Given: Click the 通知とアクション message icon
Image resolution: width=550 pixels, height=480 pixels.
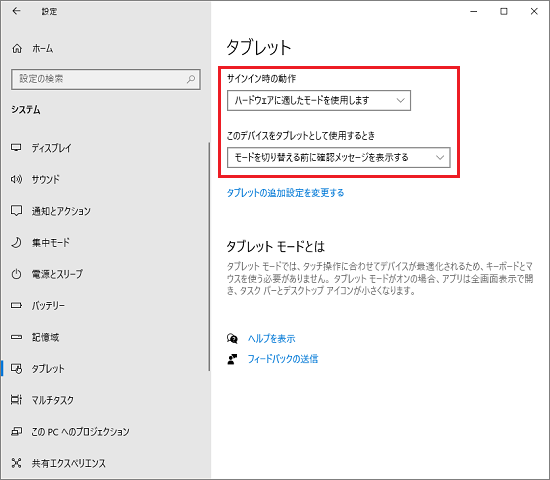Looking at the screenshot, I should pyautogui.click(x=16, y=211).
